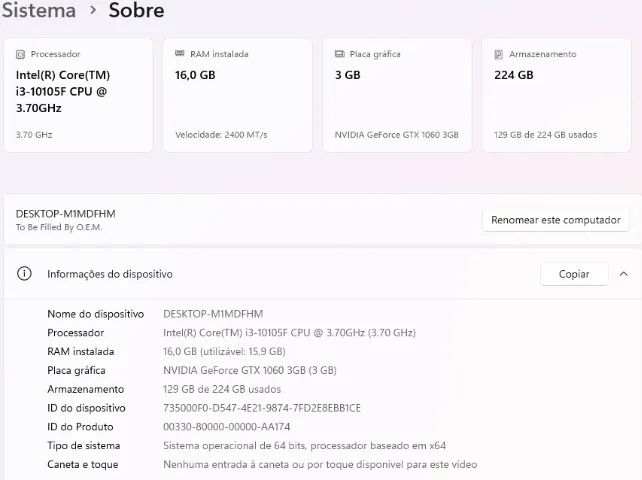Click the Armazenamento disk icon
Image resolution: width=642 pixels, height=480 pixels.
coord(499,54)
